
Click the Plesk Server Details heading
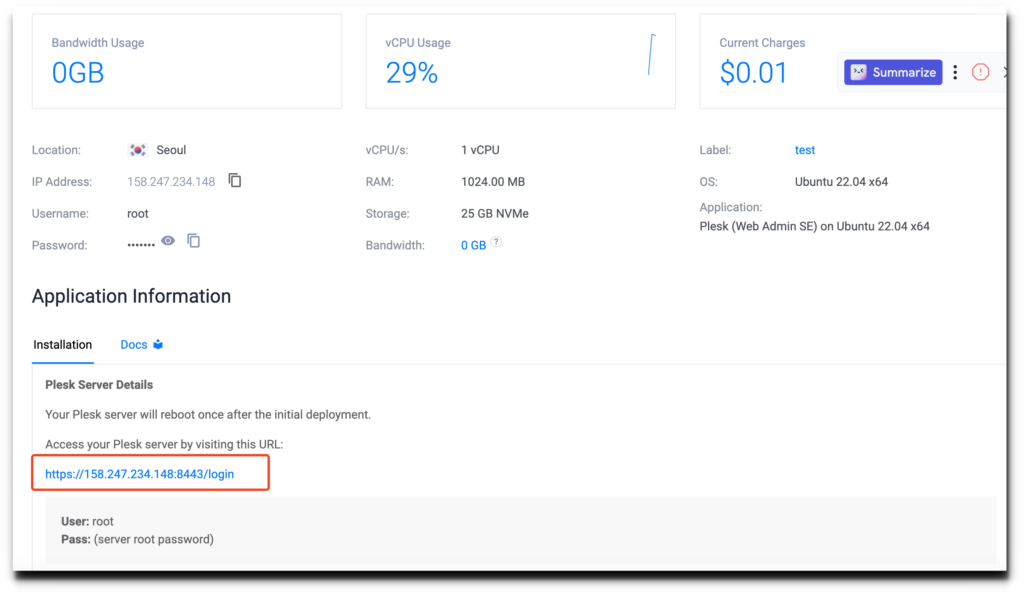click(99, 385)
